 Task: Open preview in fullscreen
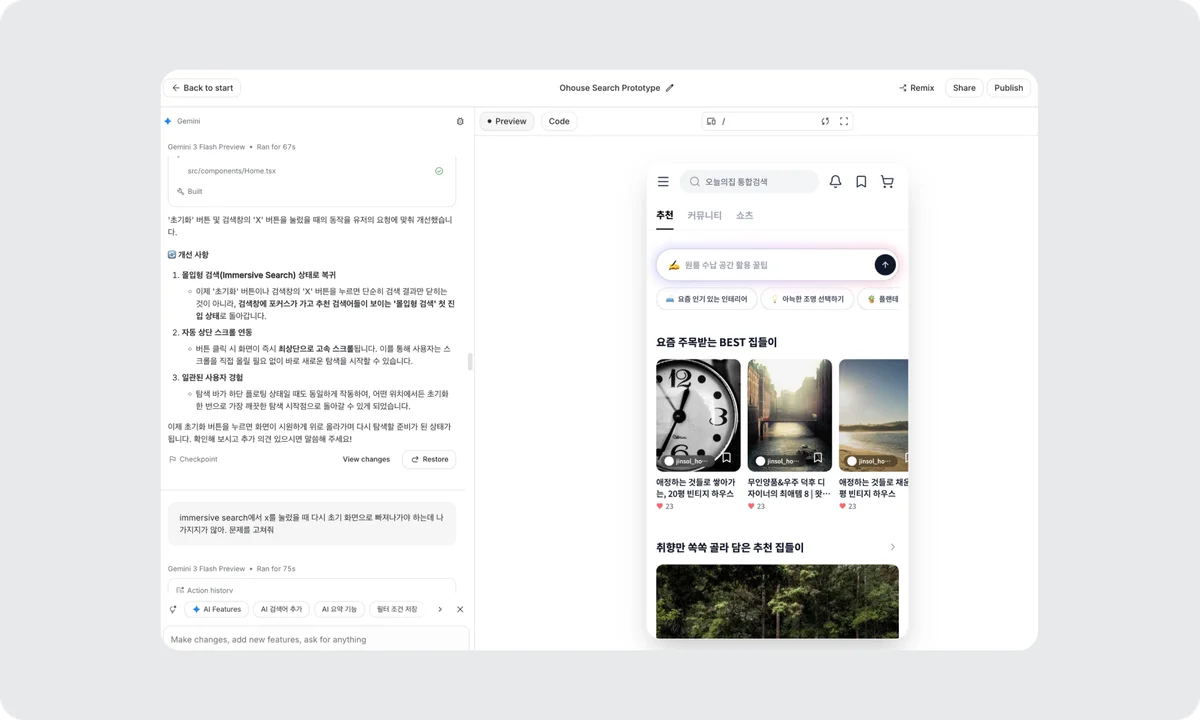[844, 121]
